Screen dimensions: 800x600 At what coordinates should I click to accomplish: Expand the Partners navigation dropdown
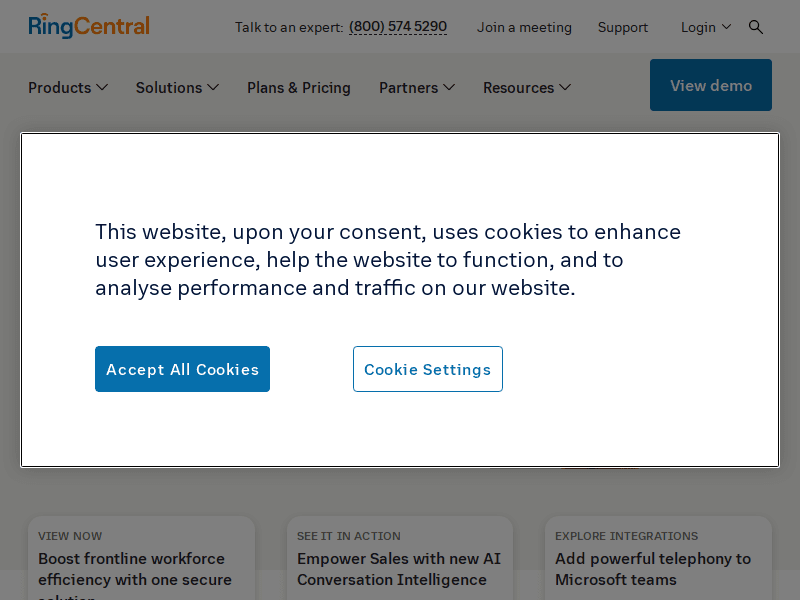(416, 88)
